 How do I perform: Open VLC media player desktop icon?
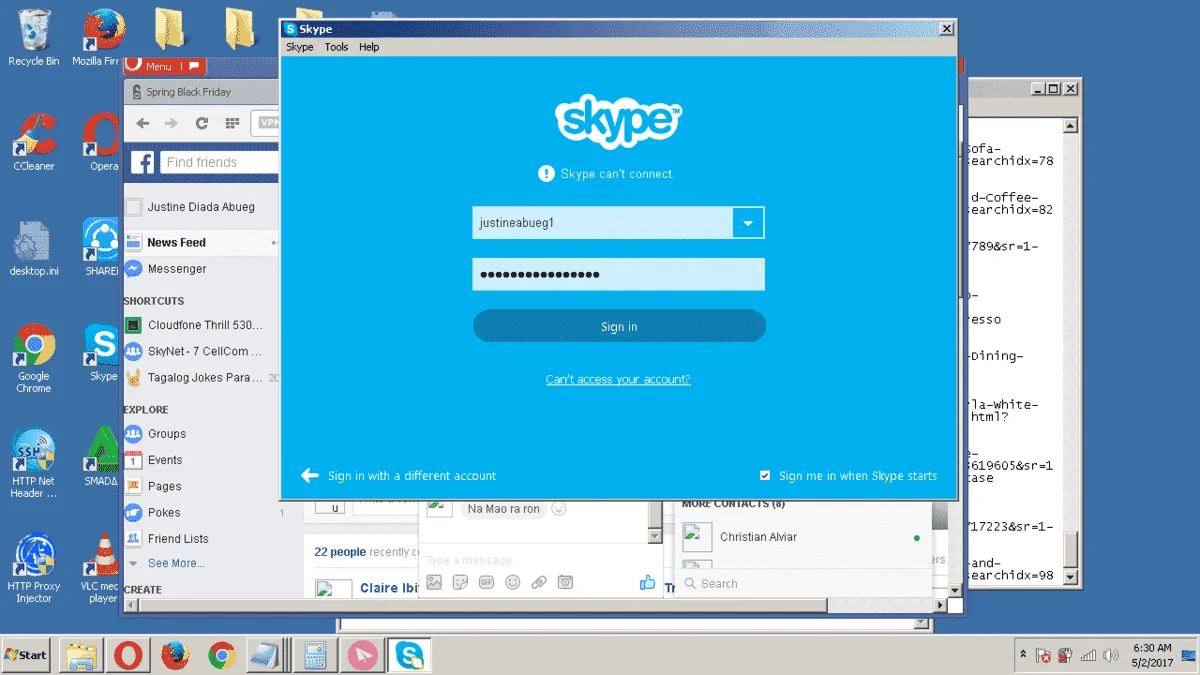(103, 569)
